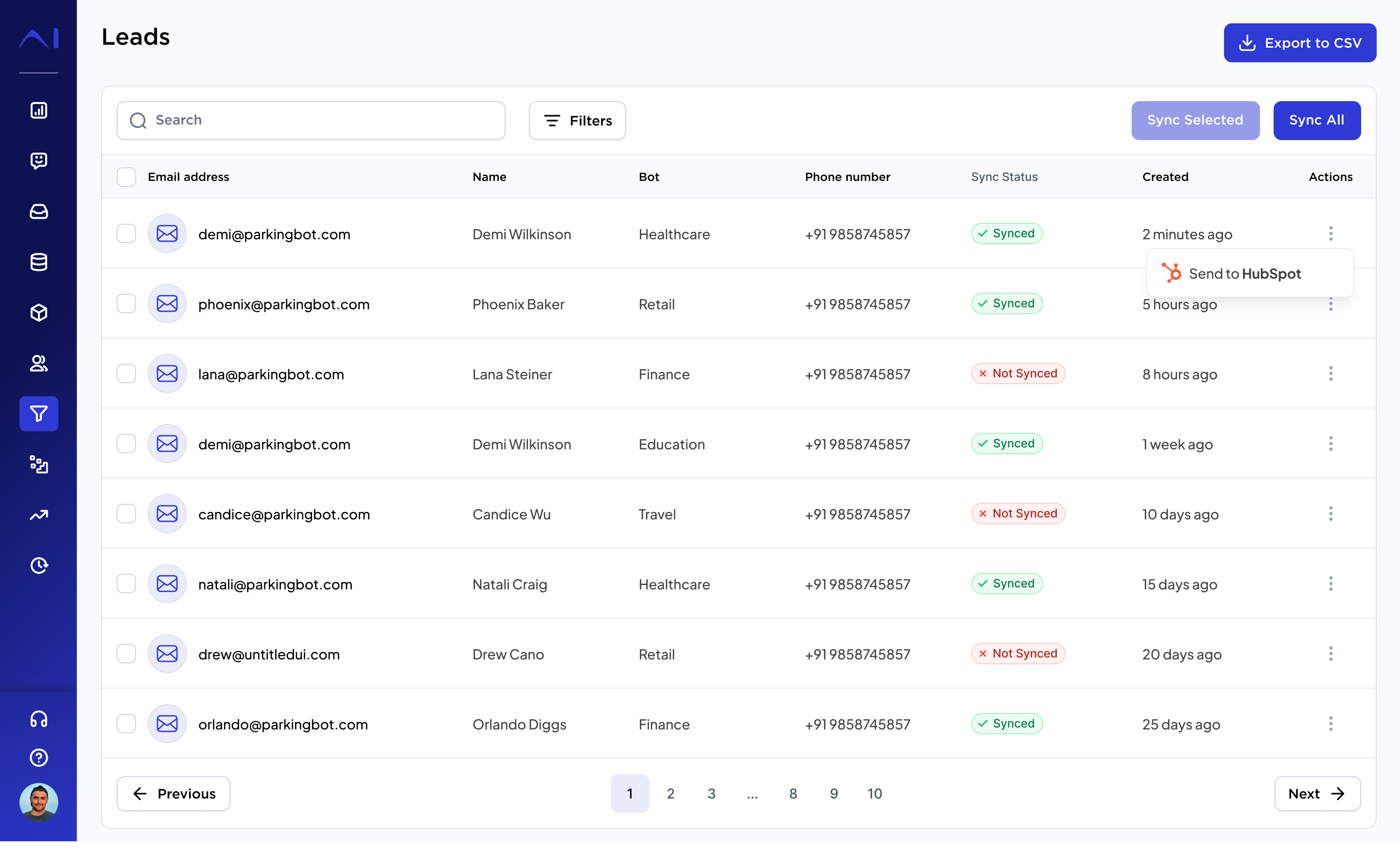Open the help question mark icon

(x=38, y=758)
